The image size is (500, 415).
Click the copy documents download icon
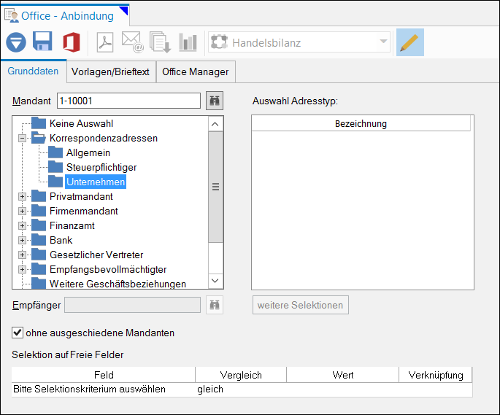[x=160, y=42]
